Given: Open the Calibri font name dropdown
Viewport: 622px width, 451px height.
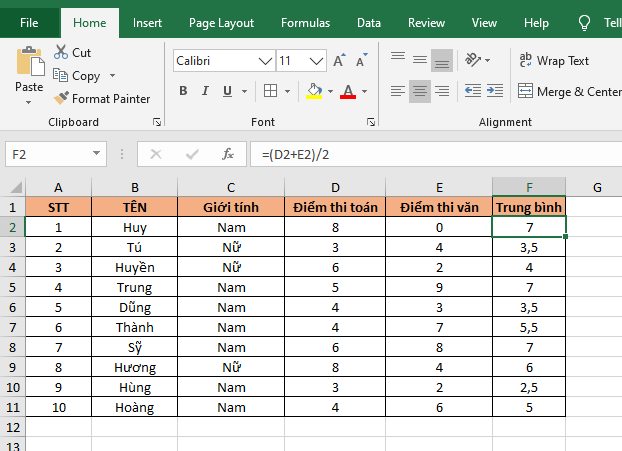Looking at the screenshot, I should coord(265,61).
